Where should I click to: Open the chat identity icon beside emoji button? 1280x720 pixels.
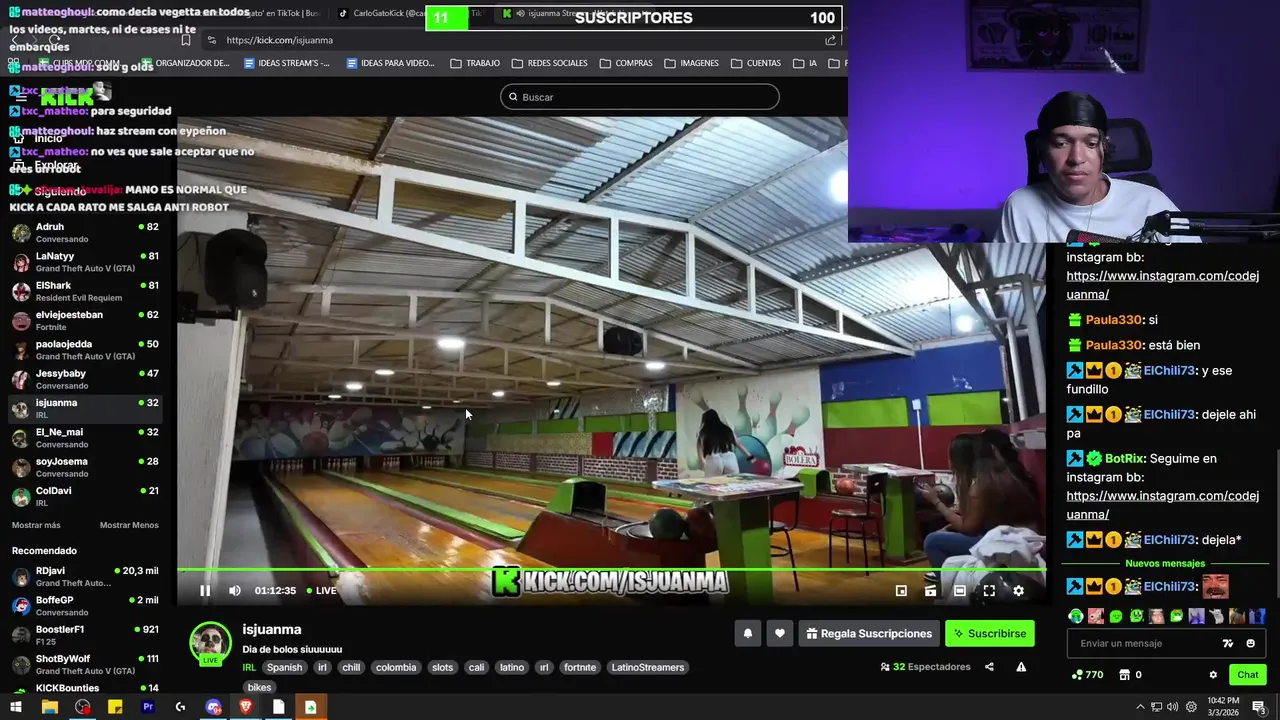coord(1228,643)
